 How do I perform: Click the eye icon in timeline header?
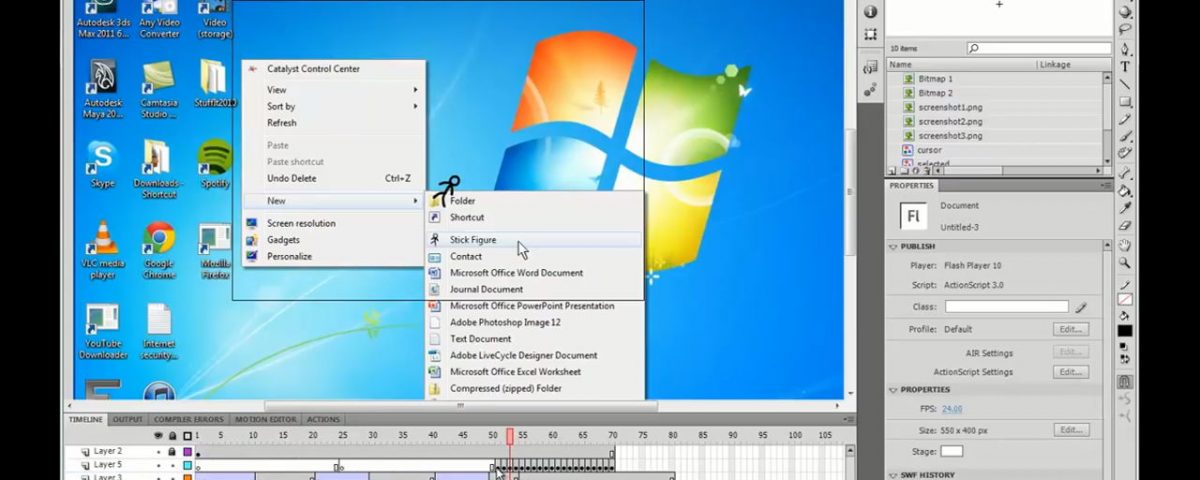click(158, 436)
